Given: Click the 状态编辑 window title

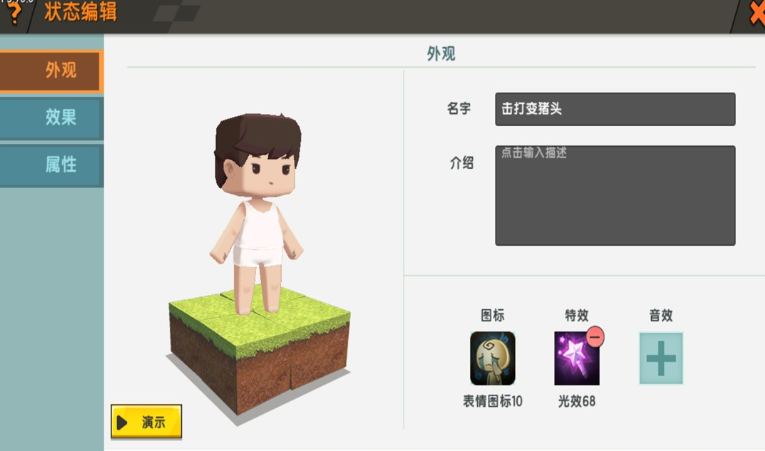Looking at the screenshot, I should coord(81,12).
